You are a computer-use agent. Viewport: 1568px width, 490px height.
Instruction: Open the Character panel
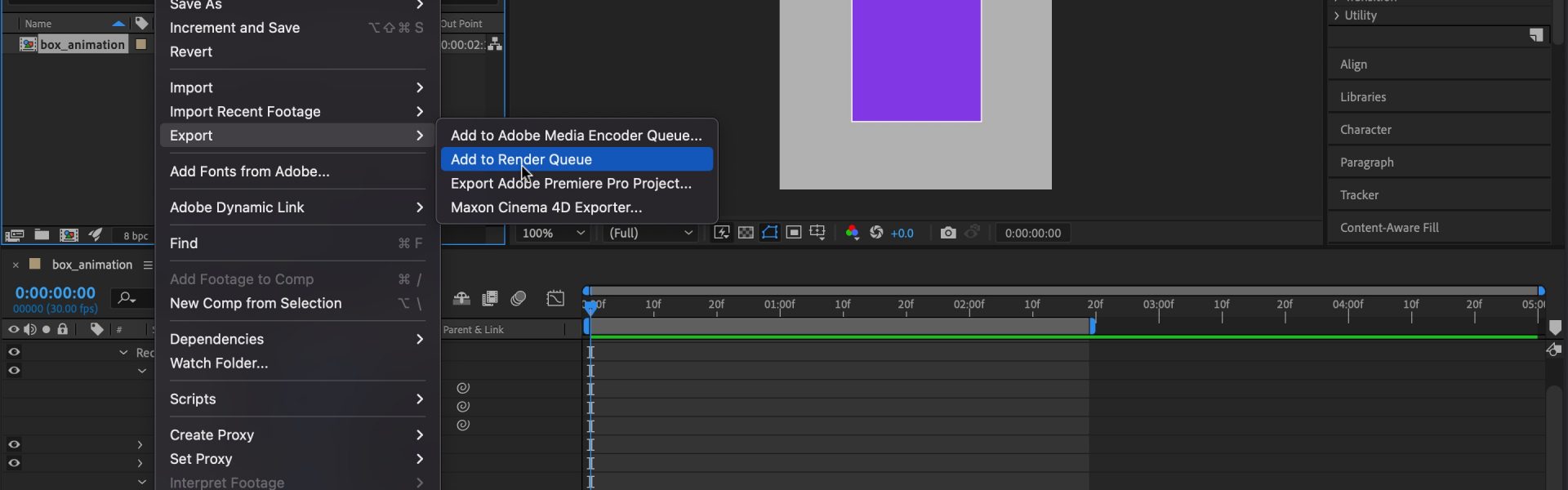tap(1365, 130)
